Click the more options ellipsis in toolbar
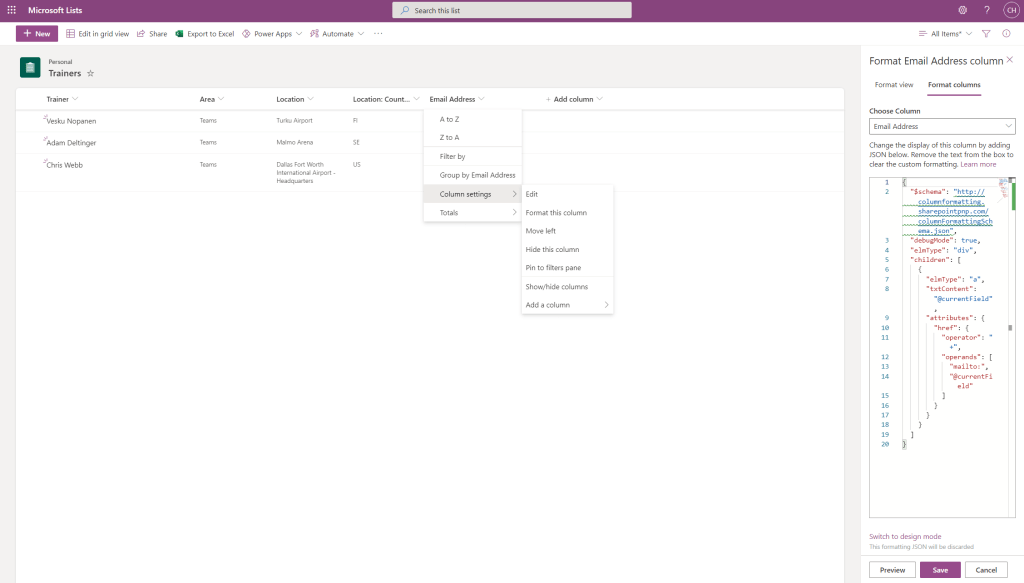The width and height of the screenshot is (1024, 583). (x=378, y=34)
